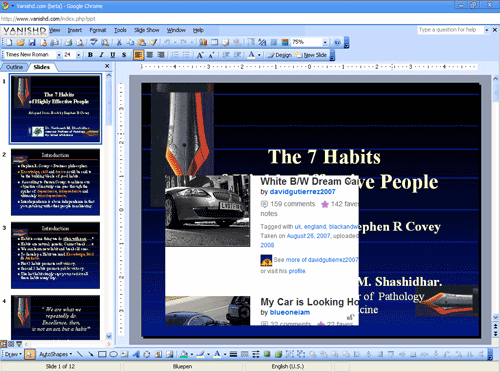Expand the font color dropdown arrow in formatting toolbar
Screen dimensions: 500x372
(259, 55)
